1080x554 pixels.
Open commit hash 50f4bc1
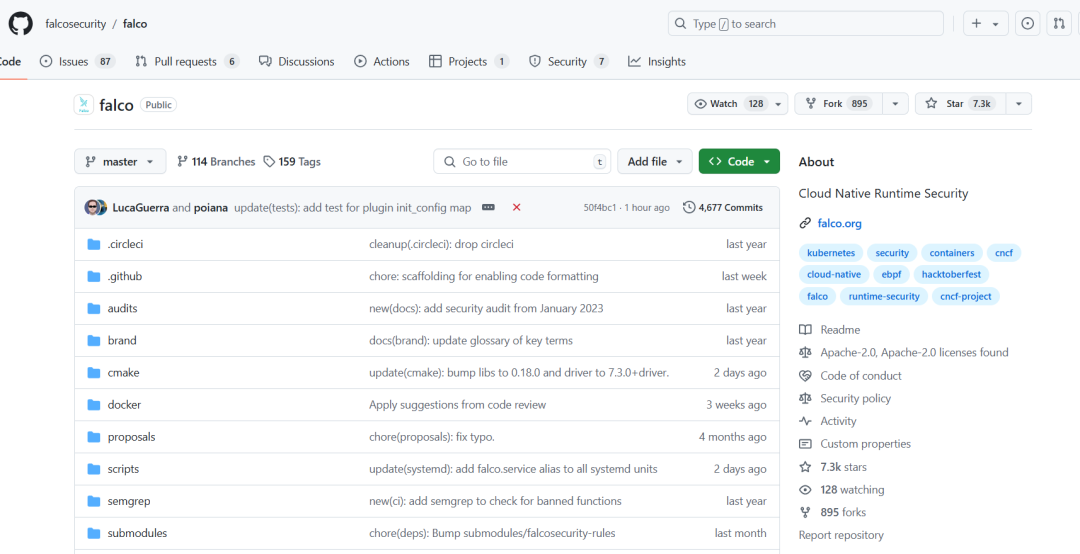[x=602, y=207]
